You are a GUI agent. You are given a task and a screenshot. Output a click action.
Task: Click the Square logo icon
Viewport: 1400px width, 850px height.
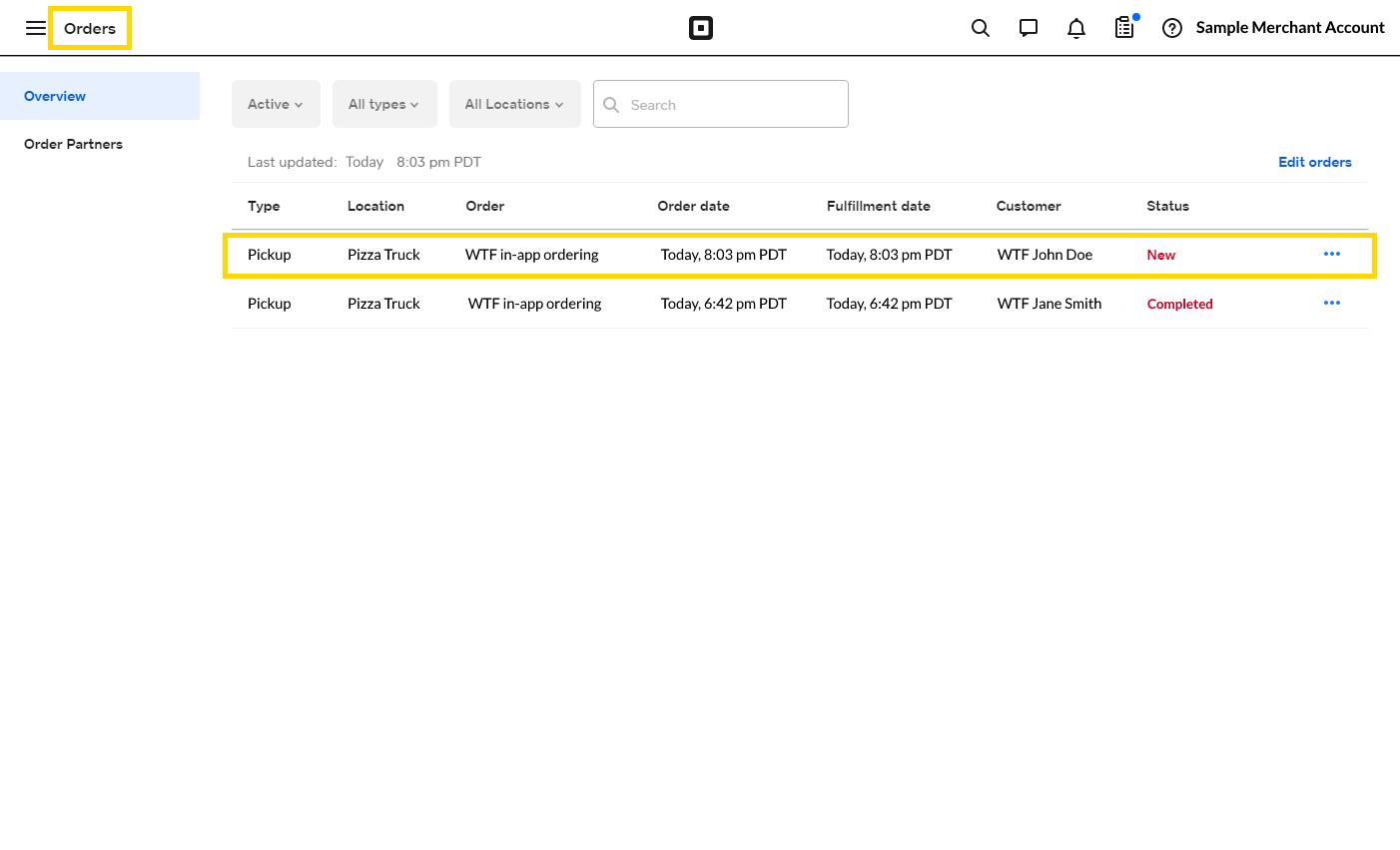point(701,28)
